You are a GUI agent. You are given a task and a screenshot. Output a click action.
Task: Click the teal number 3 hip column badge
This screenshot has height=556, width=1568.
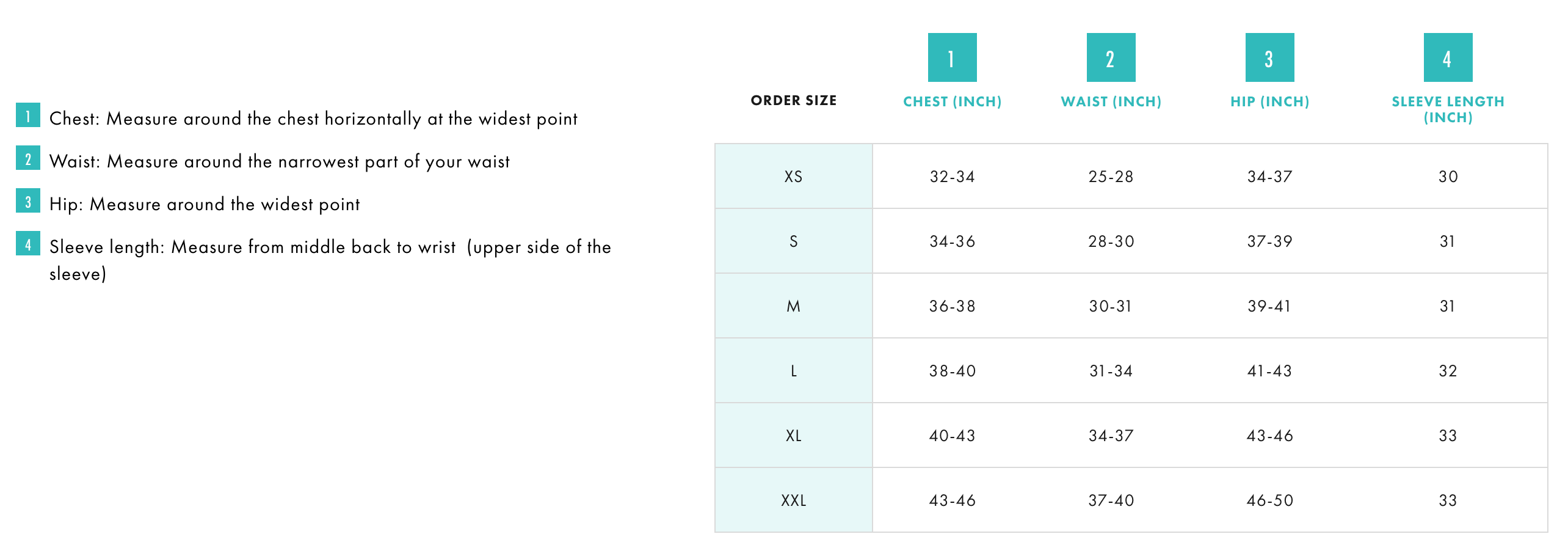coord(1269,57)
